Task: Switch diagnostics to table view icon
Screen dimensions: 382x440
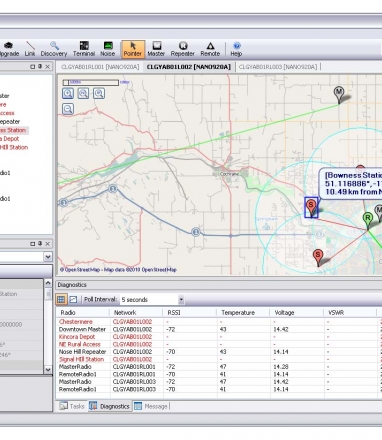Action: pos(61,299)
